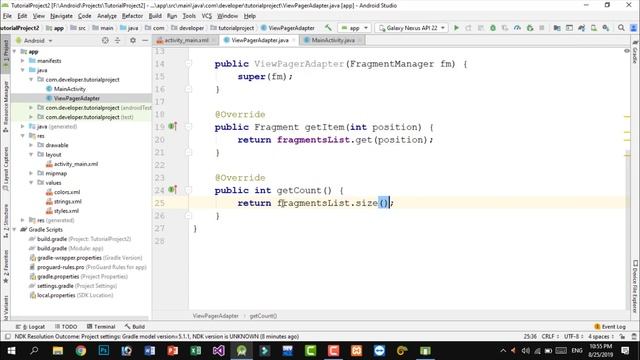Screen dimensions: 640x360
Task: Click the Android Studio taskbar icon
Action: pos(241,350)
